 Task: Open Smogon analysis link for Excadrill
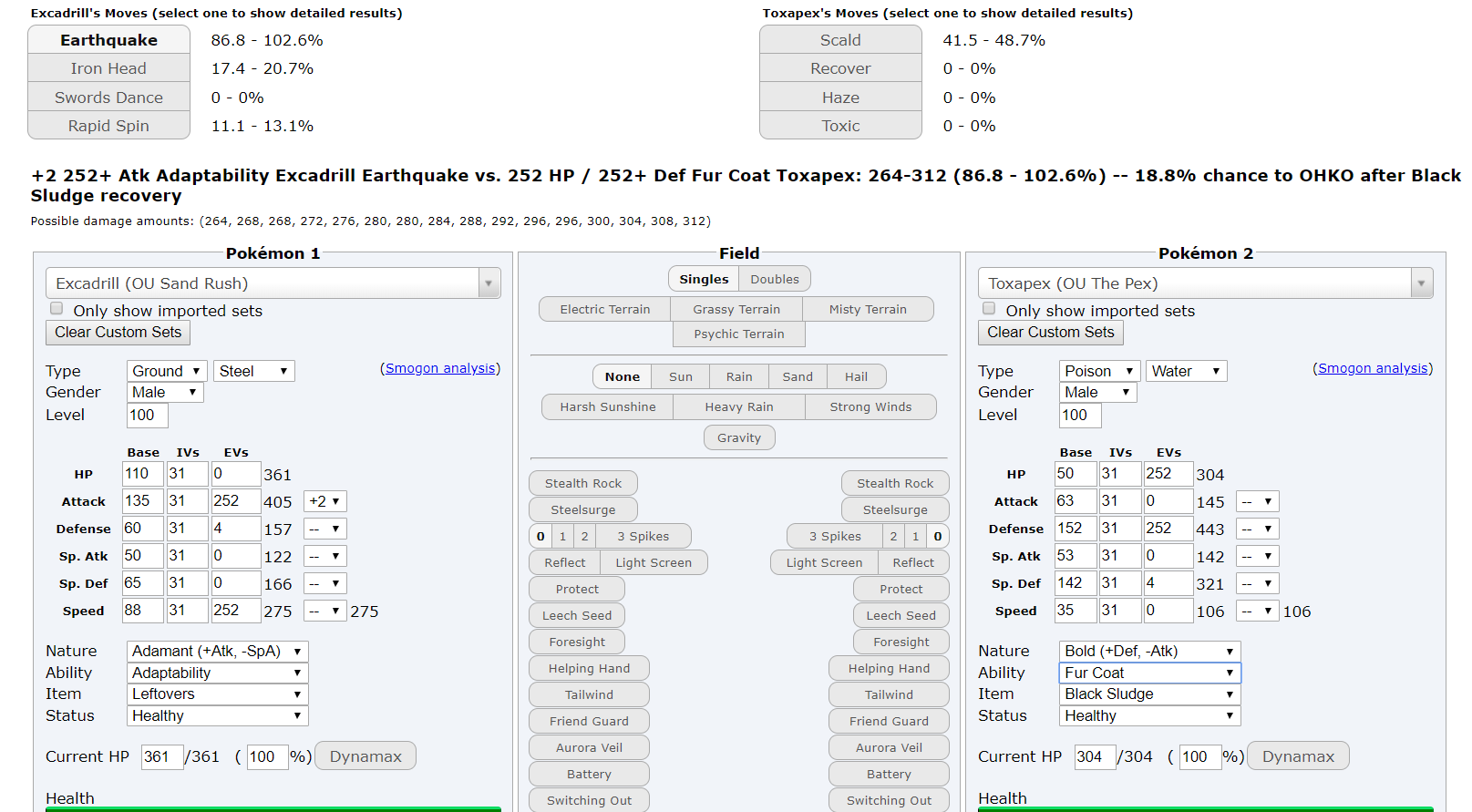[x=440, y=368]
